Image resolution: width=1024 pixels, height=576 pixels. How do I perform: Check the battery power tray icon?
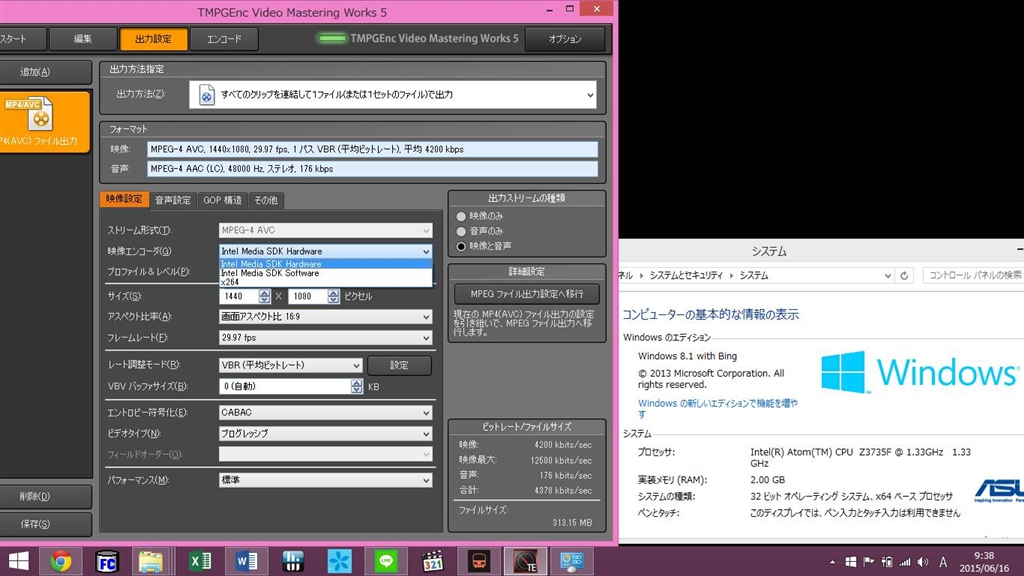coord(887,562)
